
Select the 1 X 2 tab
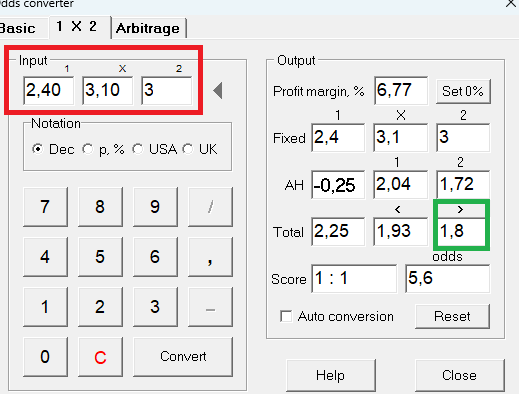tap(79, 27)
